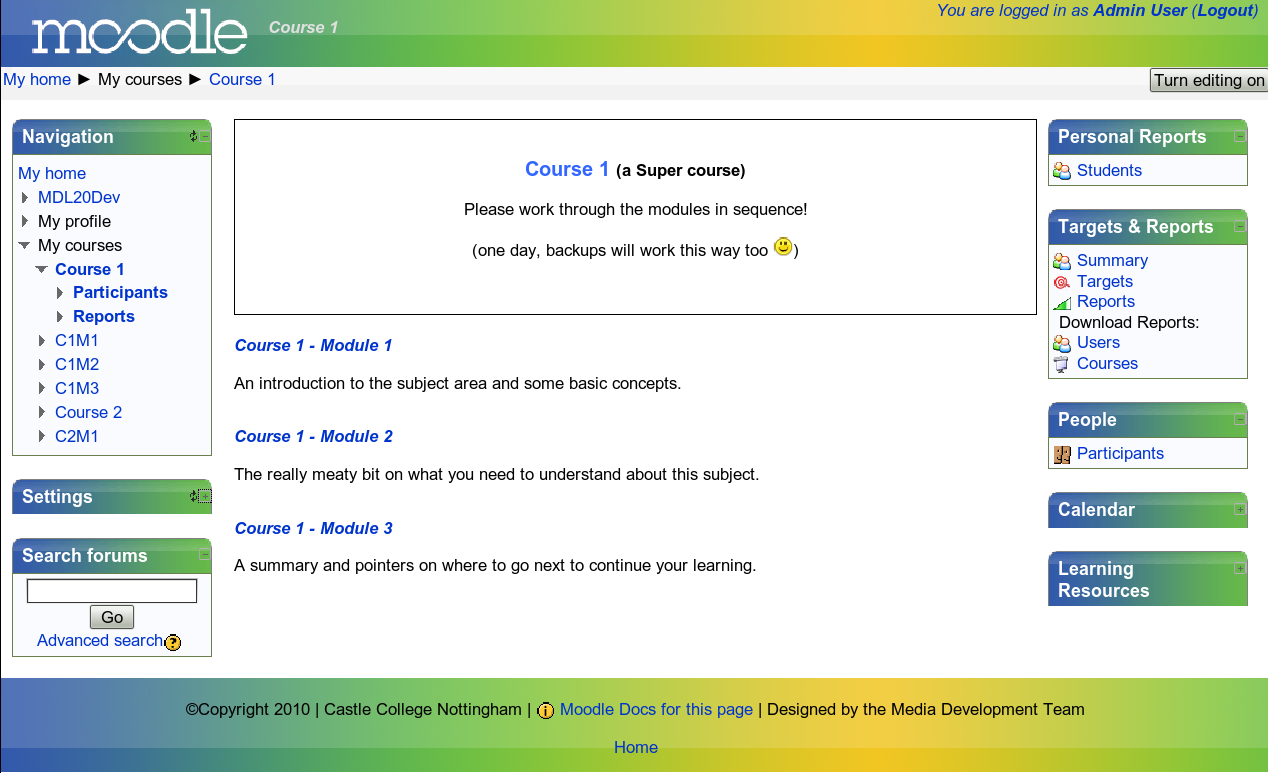Open C2M1 in the navigation tree
Screen dimensions: 1268x773
tap(77, 437)
